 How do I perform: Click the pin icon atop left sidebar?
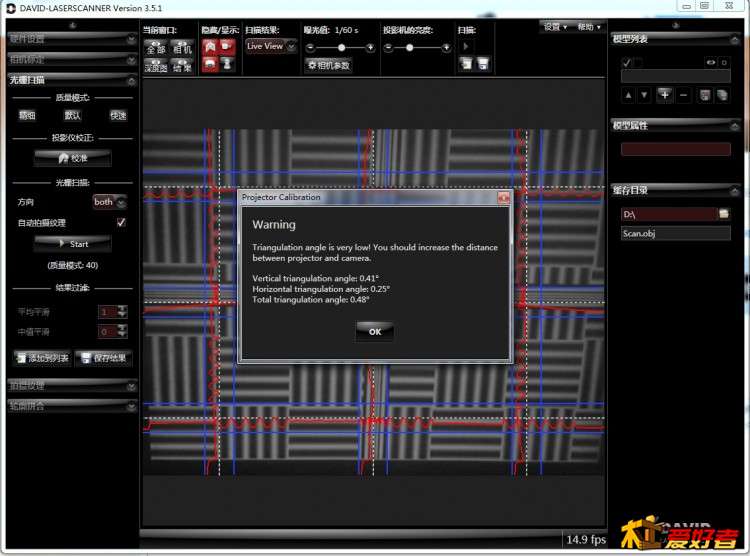(x=72, y=25)
